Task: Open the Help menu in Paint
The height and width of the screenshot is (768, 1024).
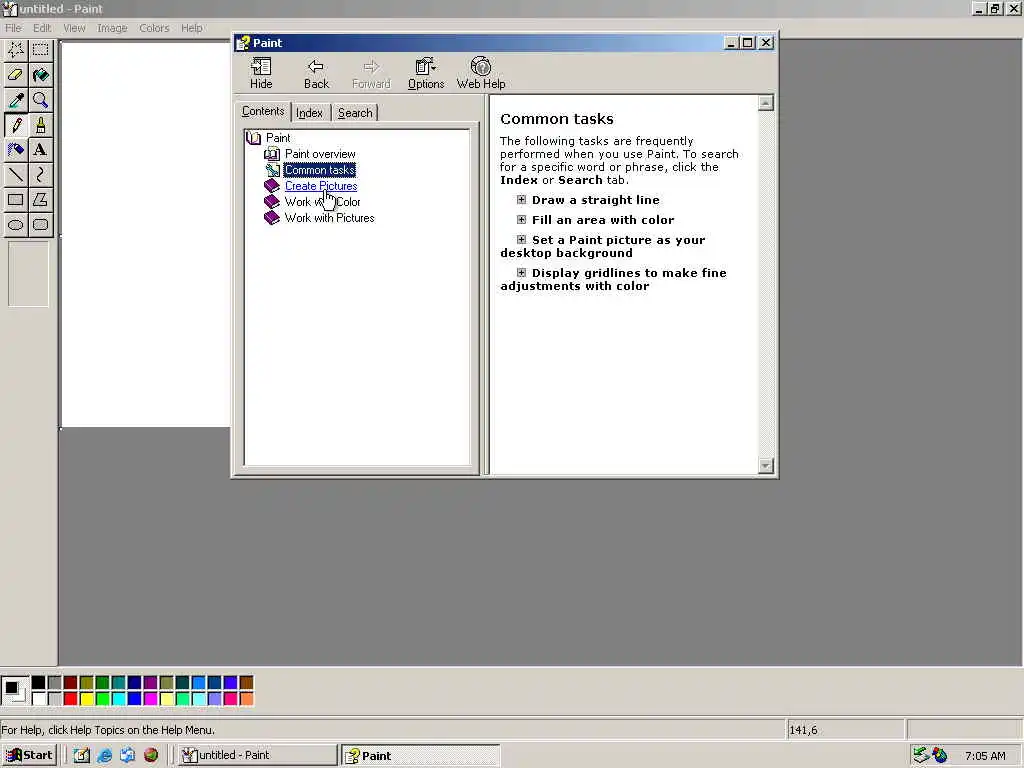Action: coord(191,28)
